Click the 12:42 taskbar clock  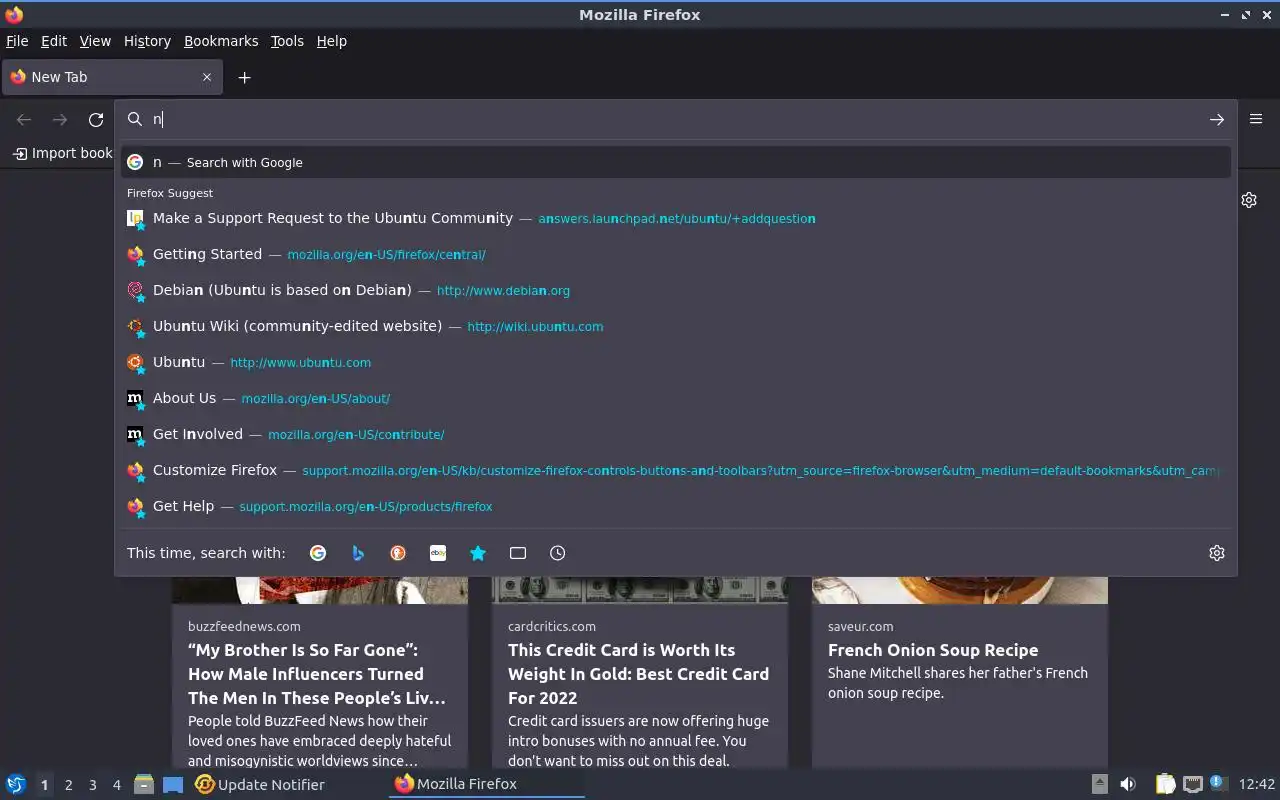[1257, 784]
